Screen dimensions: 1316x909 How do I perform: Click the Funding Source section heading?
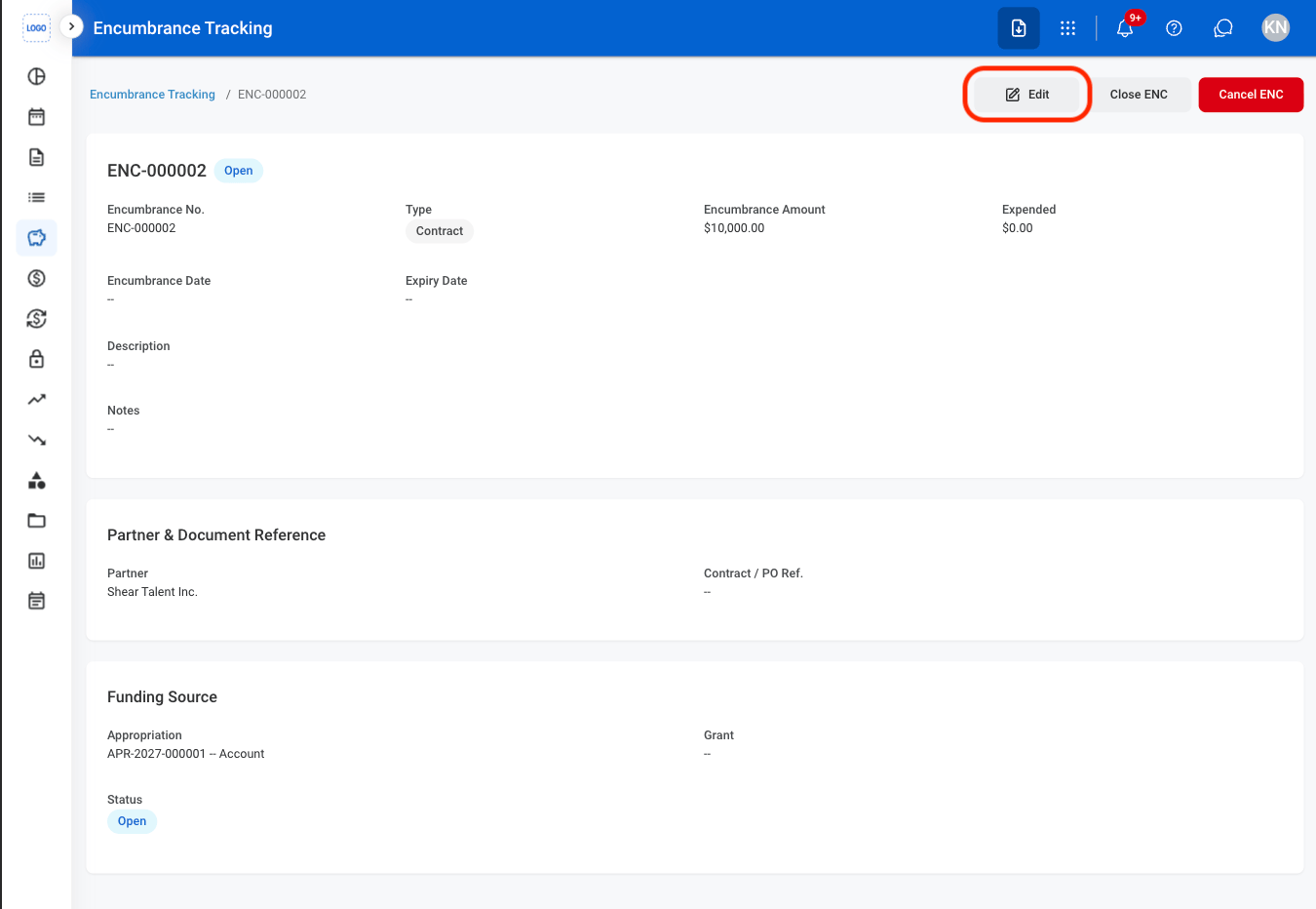pos(162,697)
